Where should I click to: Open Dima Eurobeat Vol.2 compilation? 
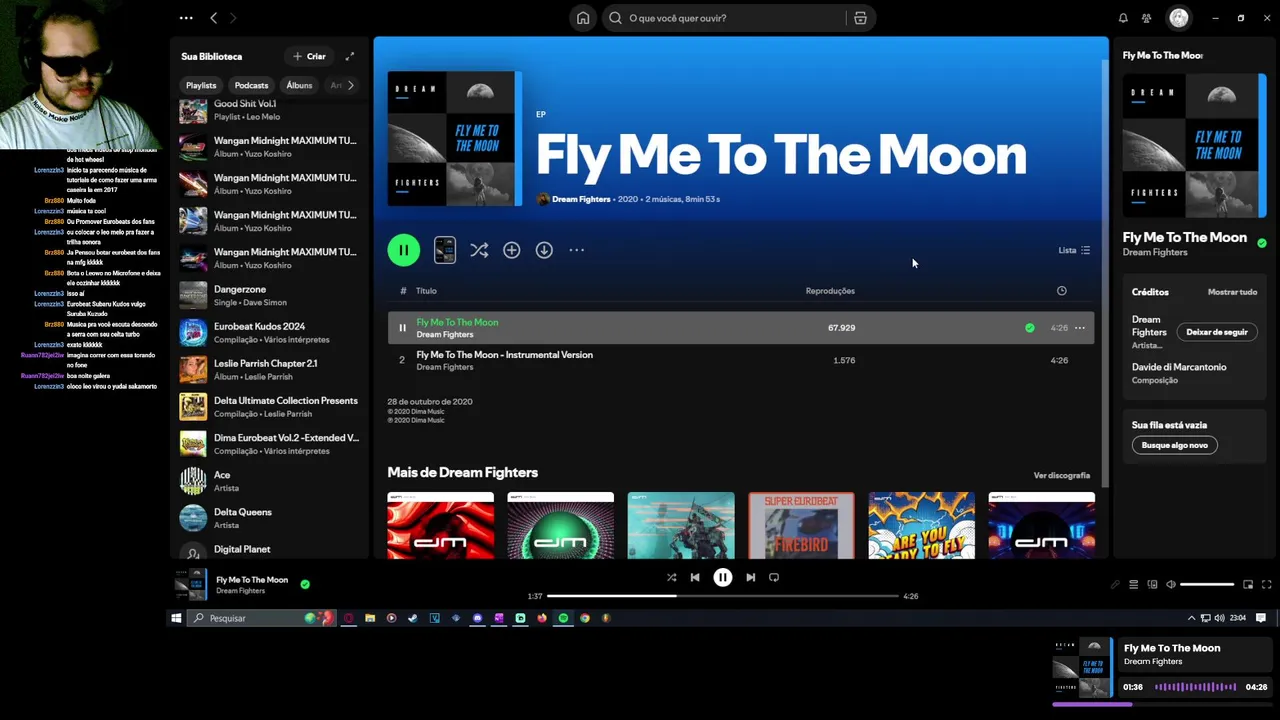coord(268,443)
